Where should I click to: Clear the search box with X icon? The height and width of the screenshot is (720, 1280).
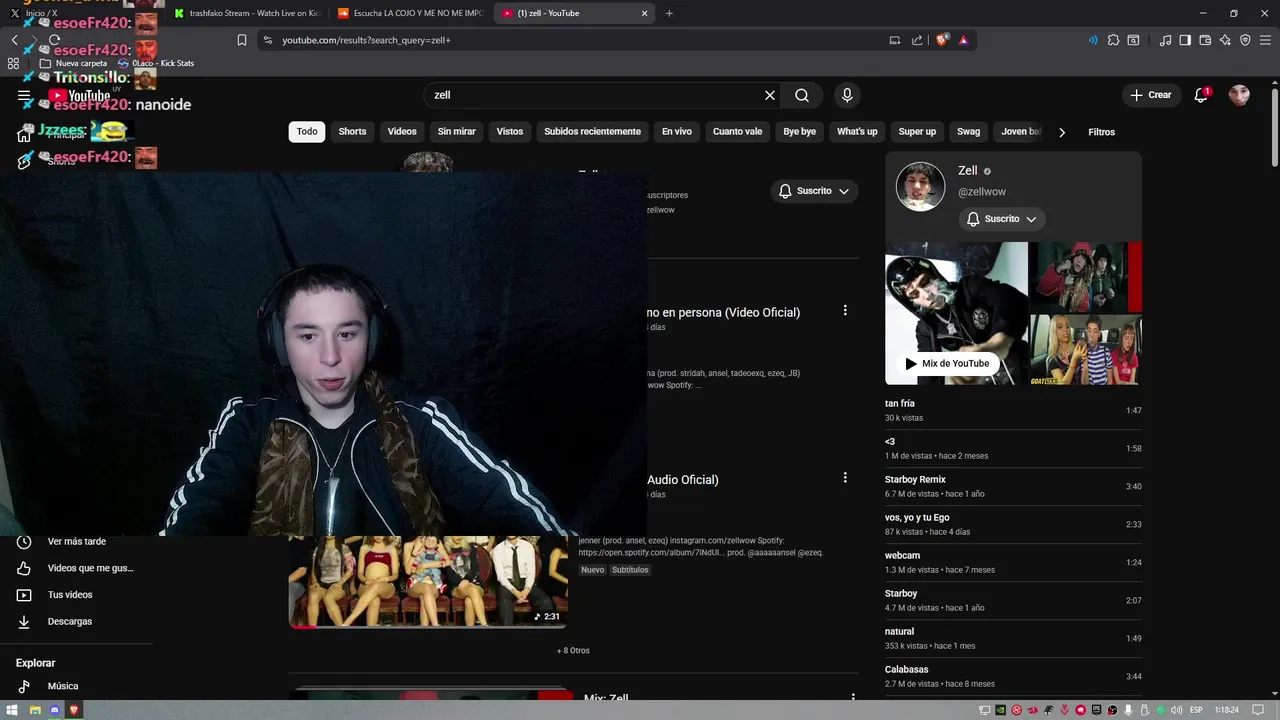[x=770, y=95]
